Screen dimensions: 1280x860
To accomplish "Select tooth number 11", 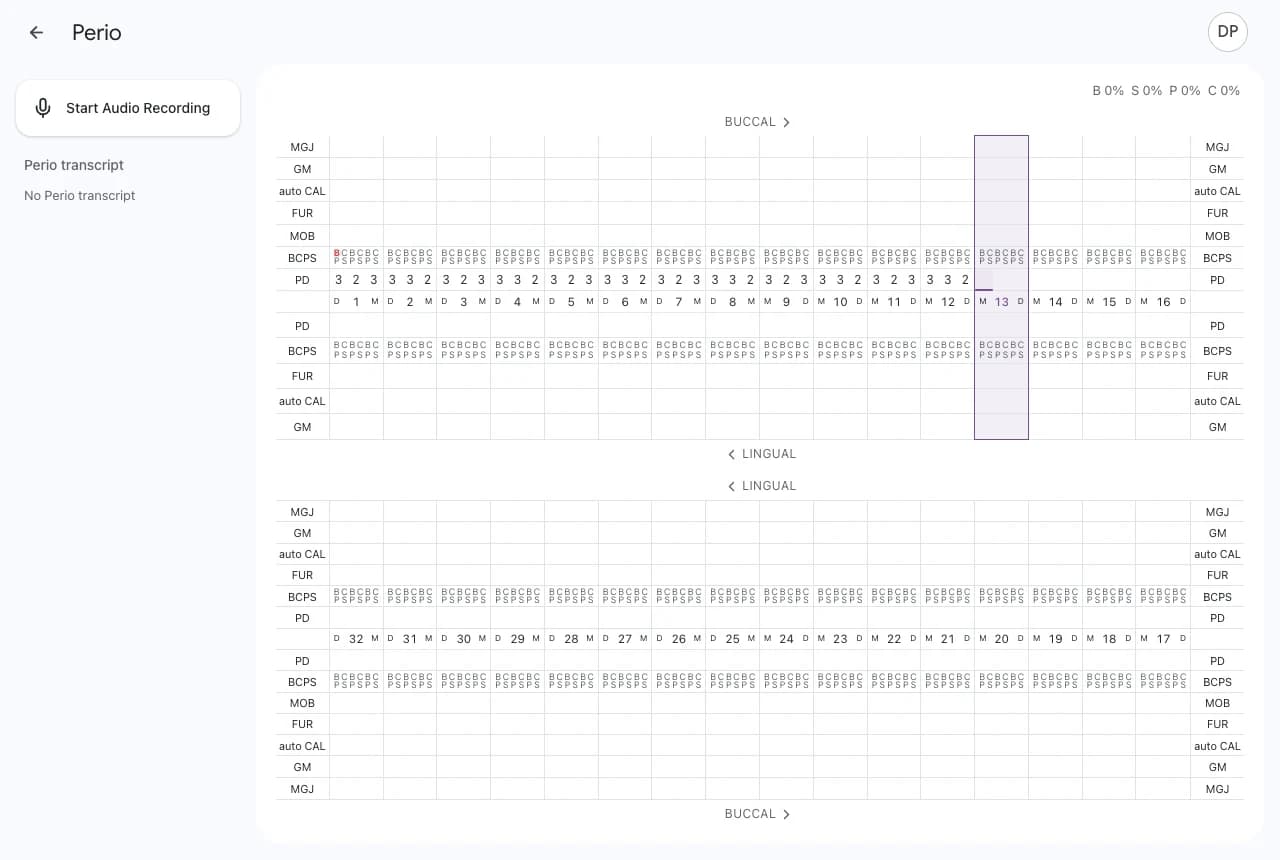I will tap(894, 302).
